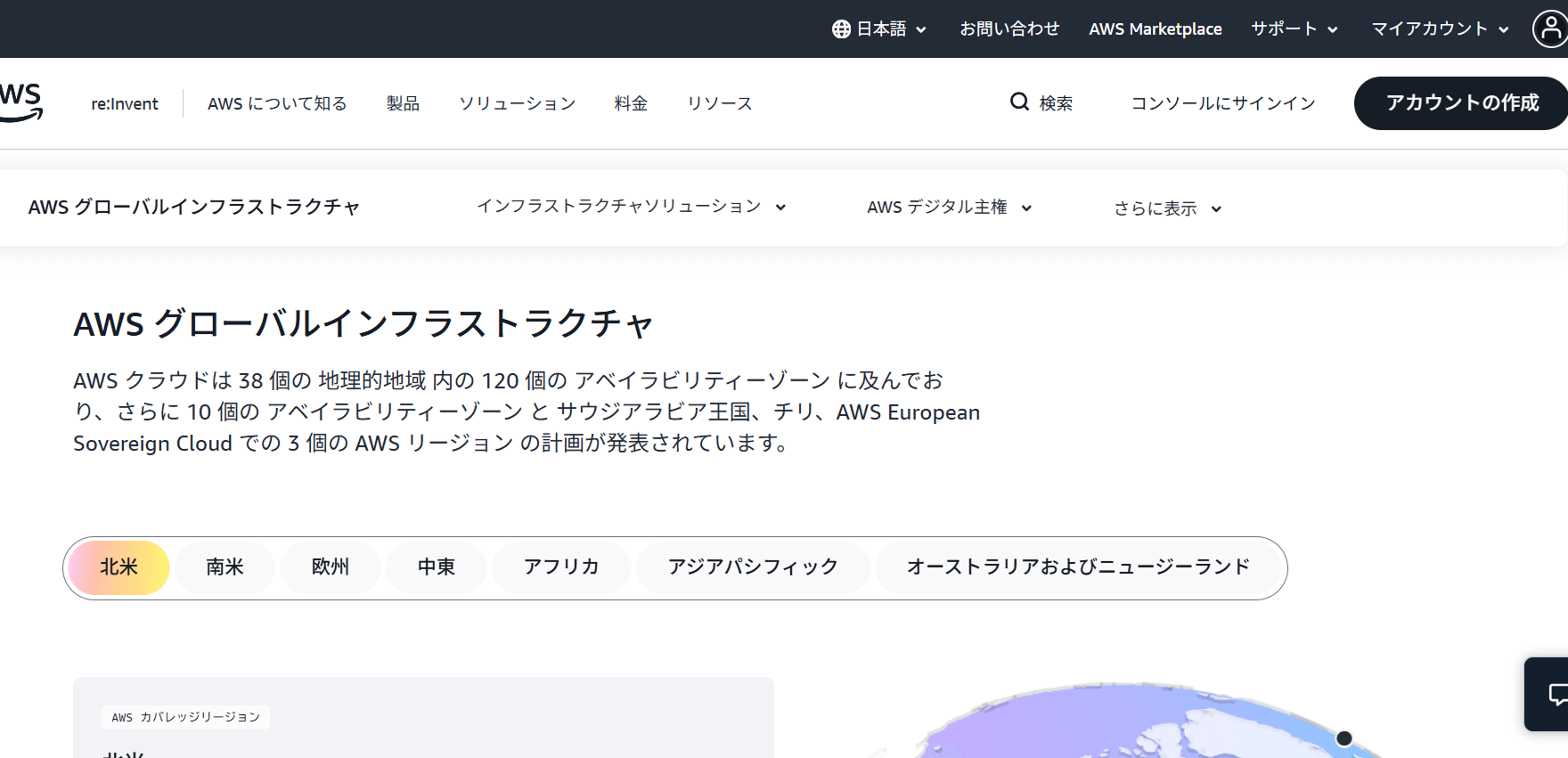Click コンソールにサインイン link
The width and height of the screenshot is (1568, 758).
tap(1223, 103)
